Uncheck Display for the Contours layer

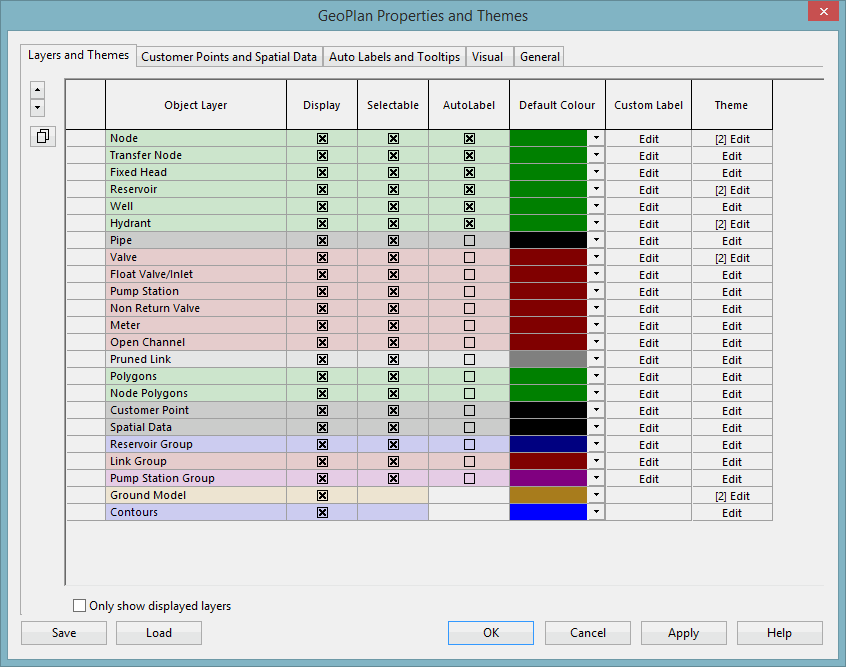[x=321, y=512]
